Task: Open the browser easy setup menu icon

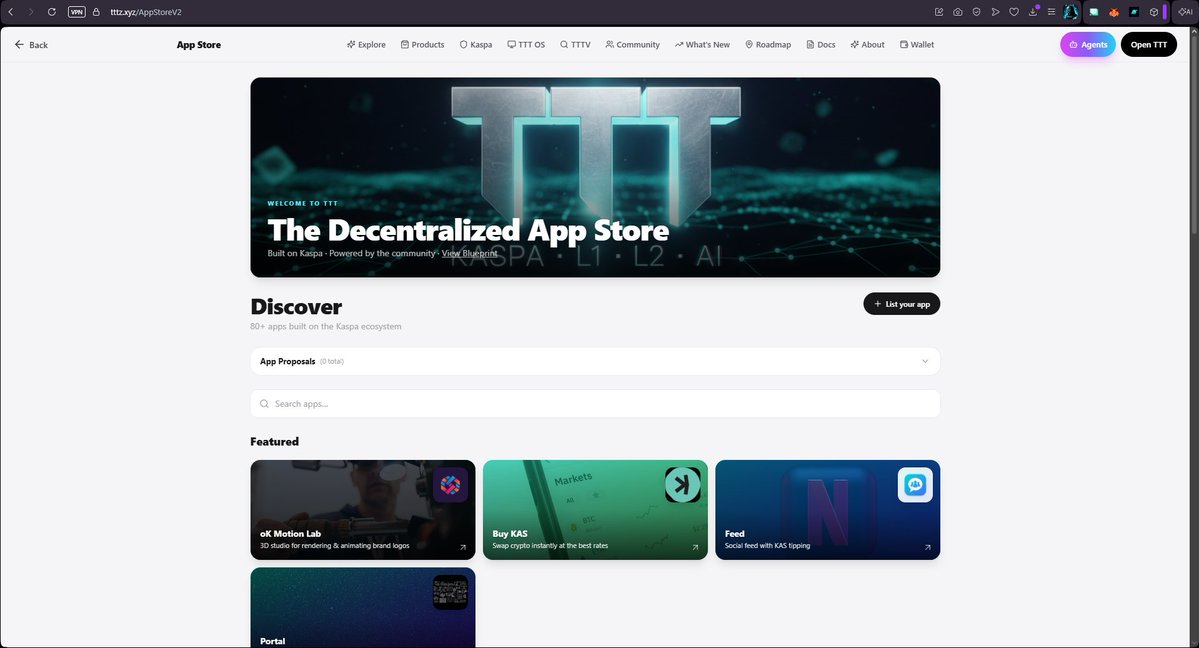Action: point(1051,12)
